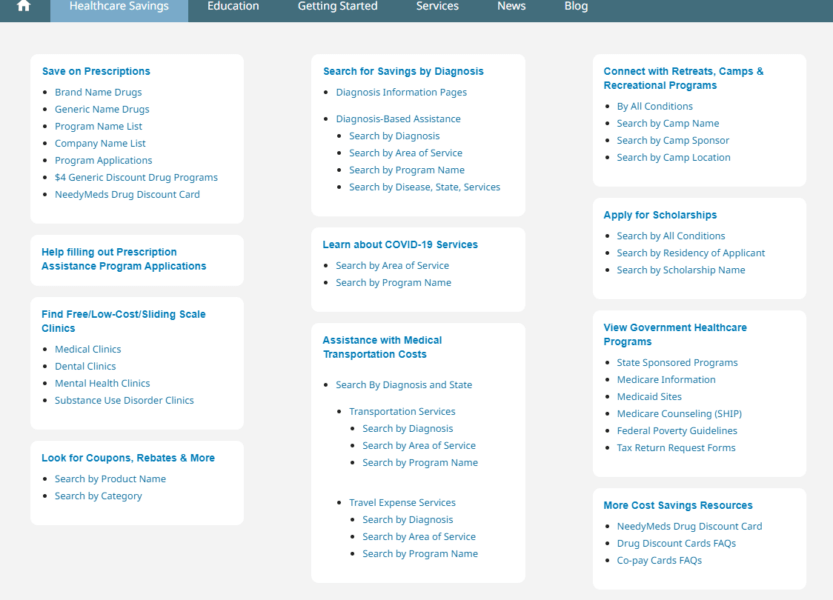The width and height of the screenshot is (833, 600).
Task: Select Search by Disease, State, Services
Action: point(424,187)
